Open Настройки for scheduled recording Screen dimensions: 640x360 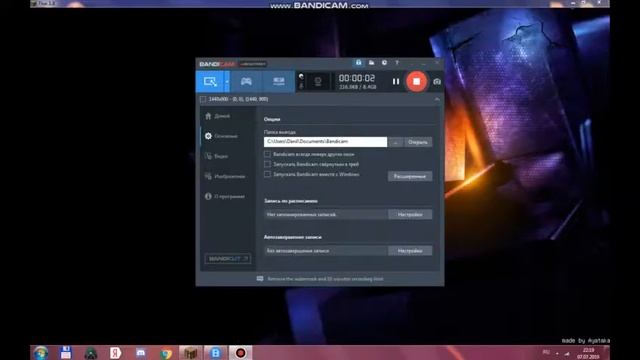(410, 214)
